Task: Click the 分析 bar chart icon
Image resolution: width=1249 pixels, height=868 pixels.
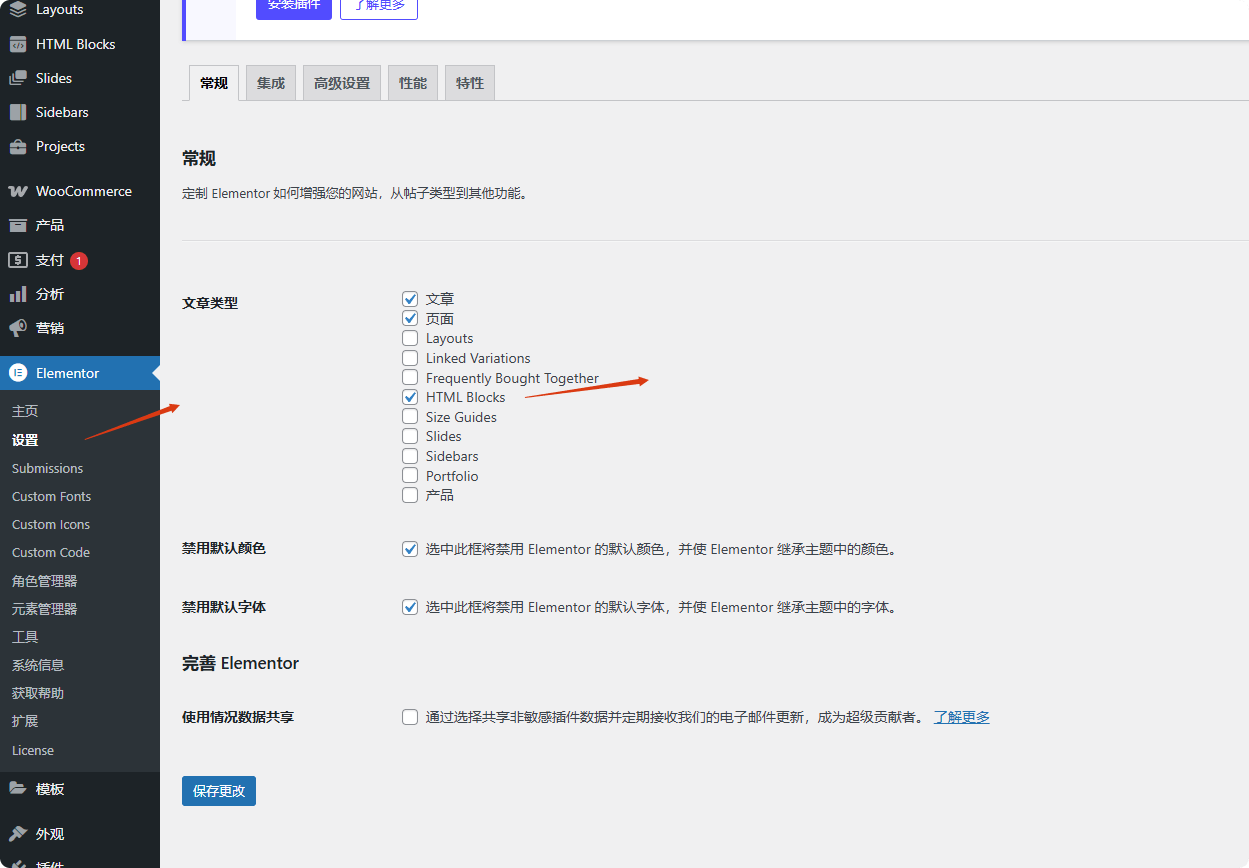Action: [18, 294]
